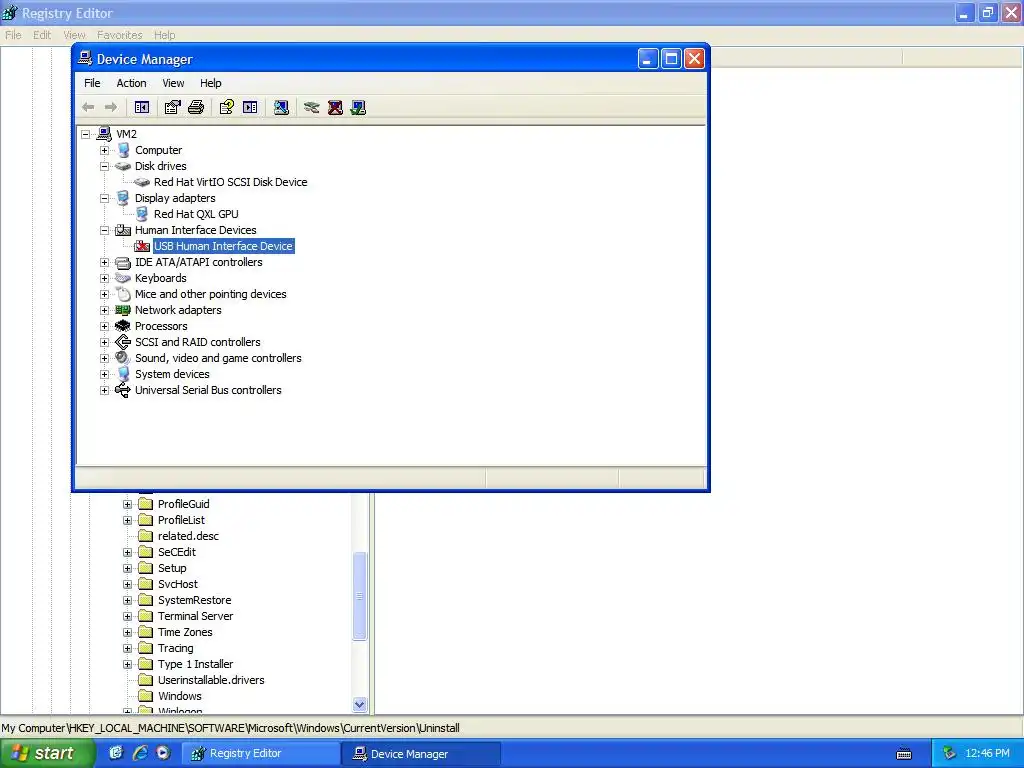
Task: Select Userinstallable.drivers key in Registry Editor
Action: [x=211, y=680]
